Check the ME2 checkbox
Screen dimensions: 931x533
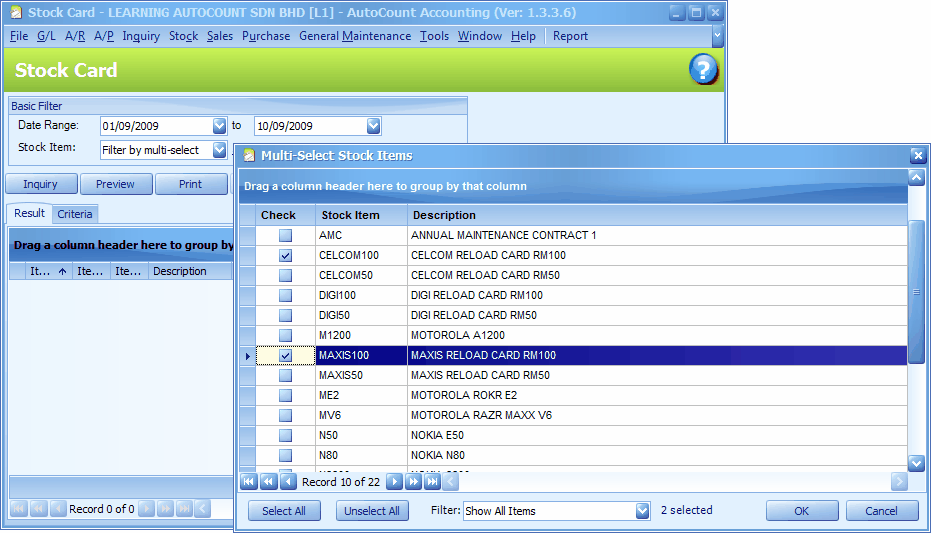[x=286, y=395]
